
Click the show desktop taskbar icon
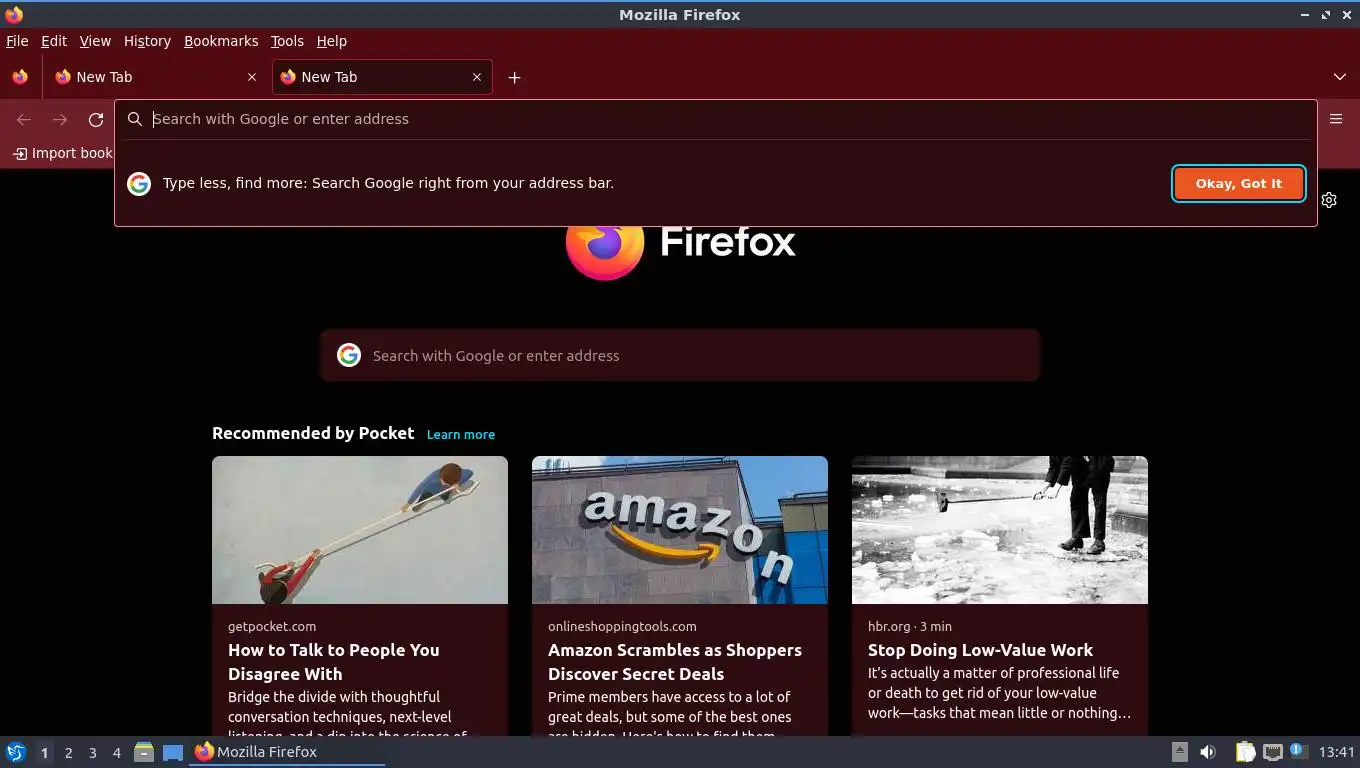coord(173,752)
